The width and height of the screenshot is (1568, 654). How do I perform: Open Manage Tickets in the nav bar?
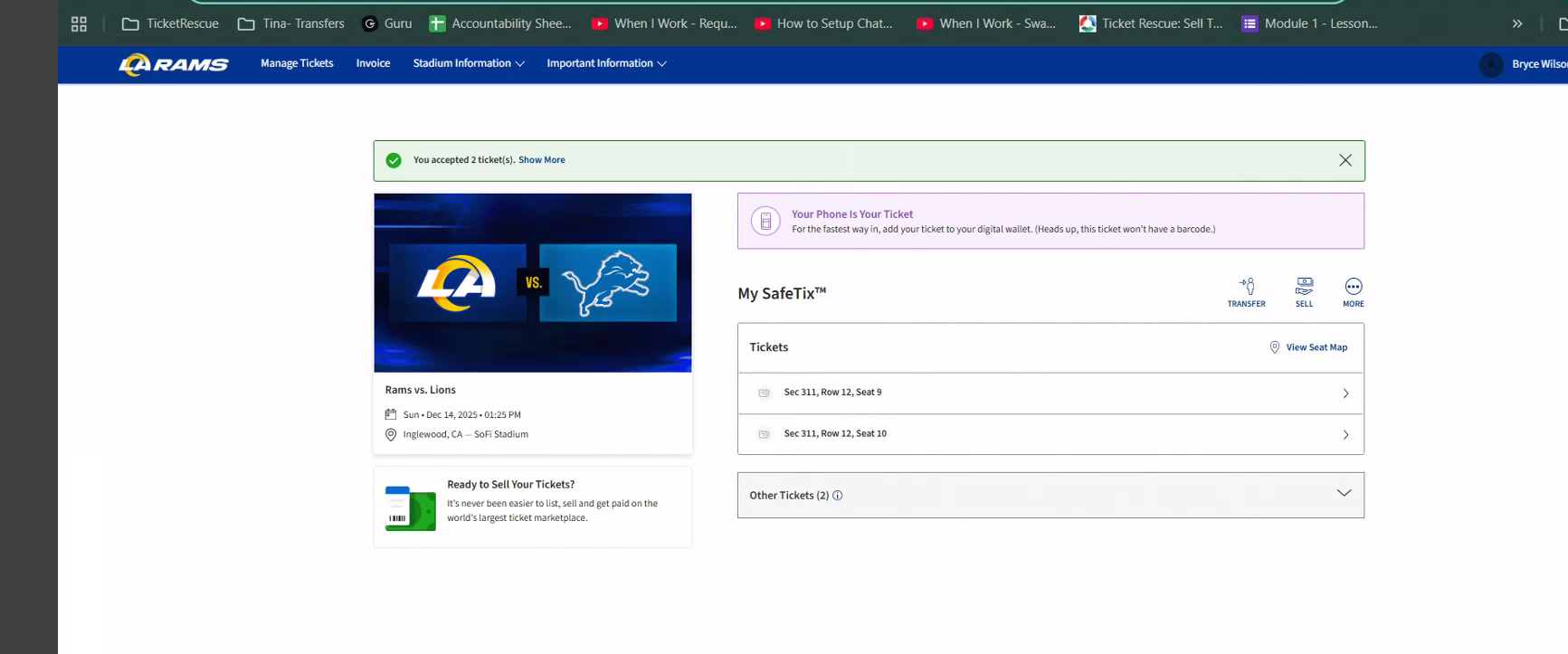[x=297, y=63]
